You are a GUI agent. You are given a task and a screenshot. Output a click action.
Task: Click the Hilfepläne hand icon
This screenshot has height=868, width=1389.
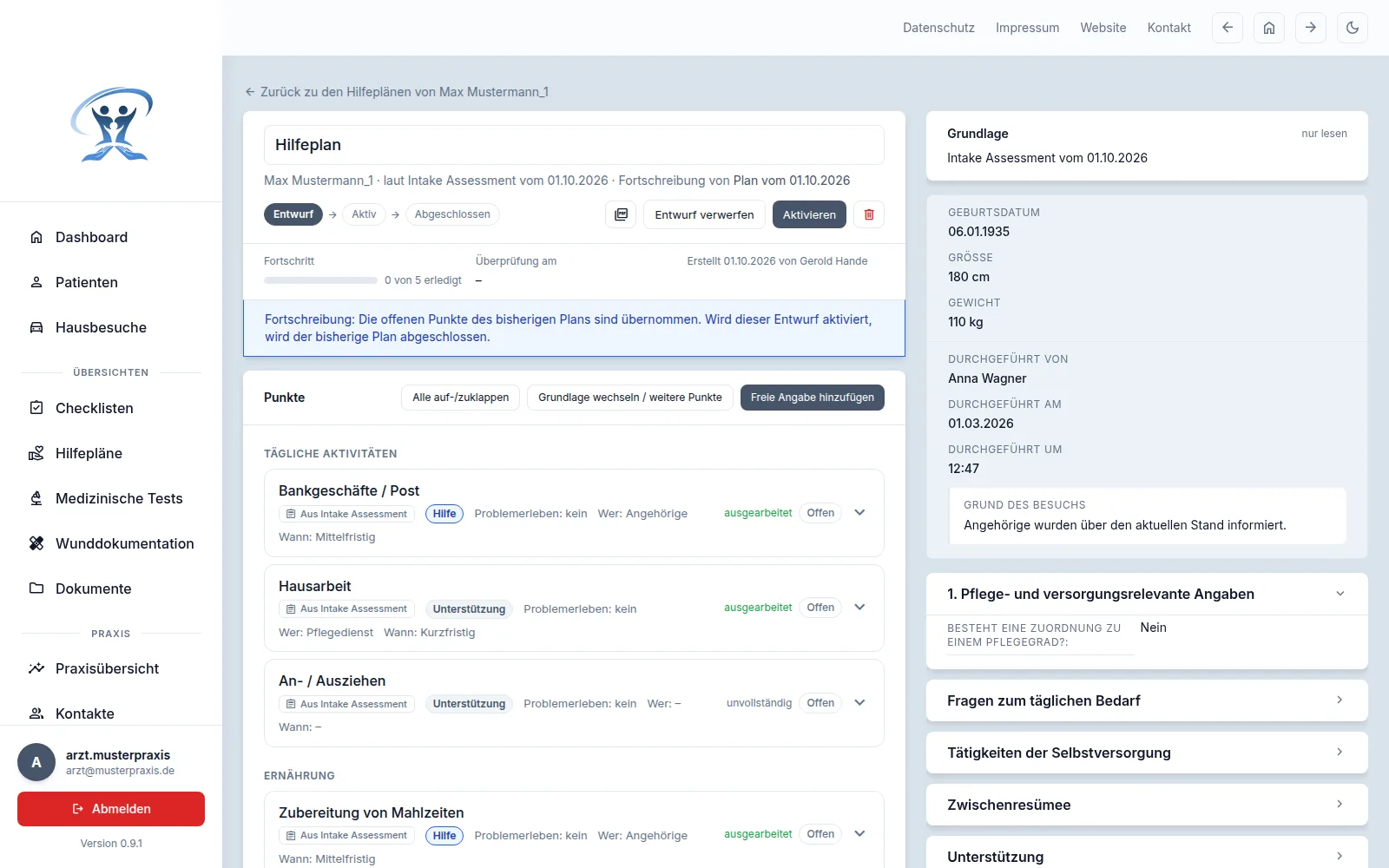coord(36,453)
